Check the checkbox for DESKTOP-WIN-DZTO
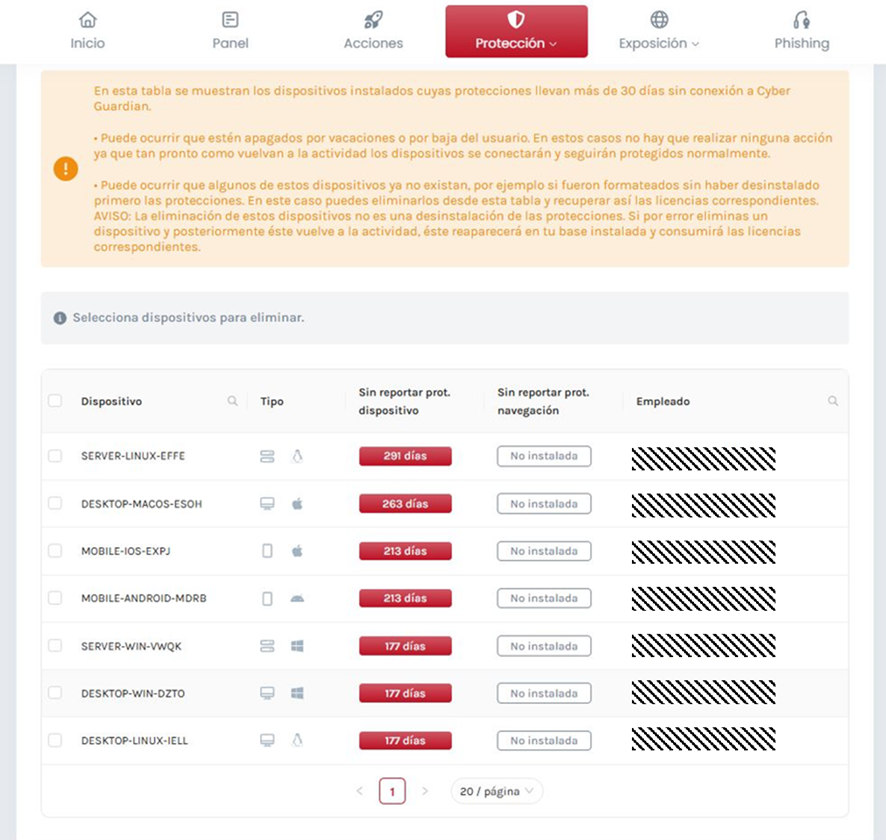This screenshot has height=840, width=886. 55,693
